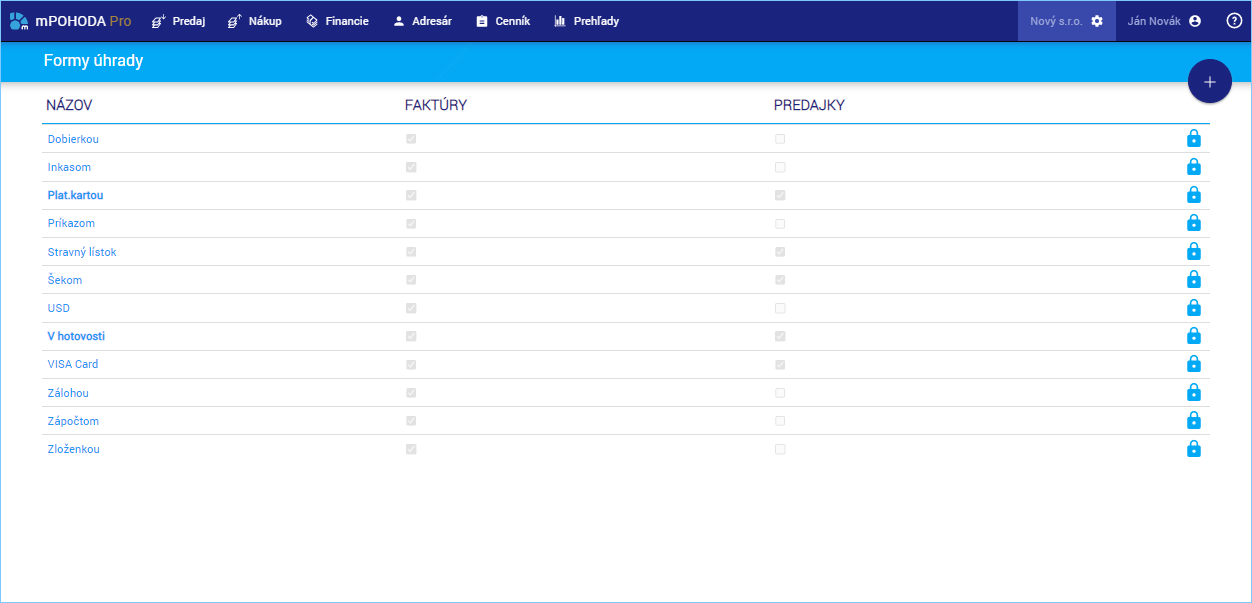This screenshot has width=1252, height=603.
Task: Toggle Predajky checkbox for Inkasom
Action: click(780, 167)
